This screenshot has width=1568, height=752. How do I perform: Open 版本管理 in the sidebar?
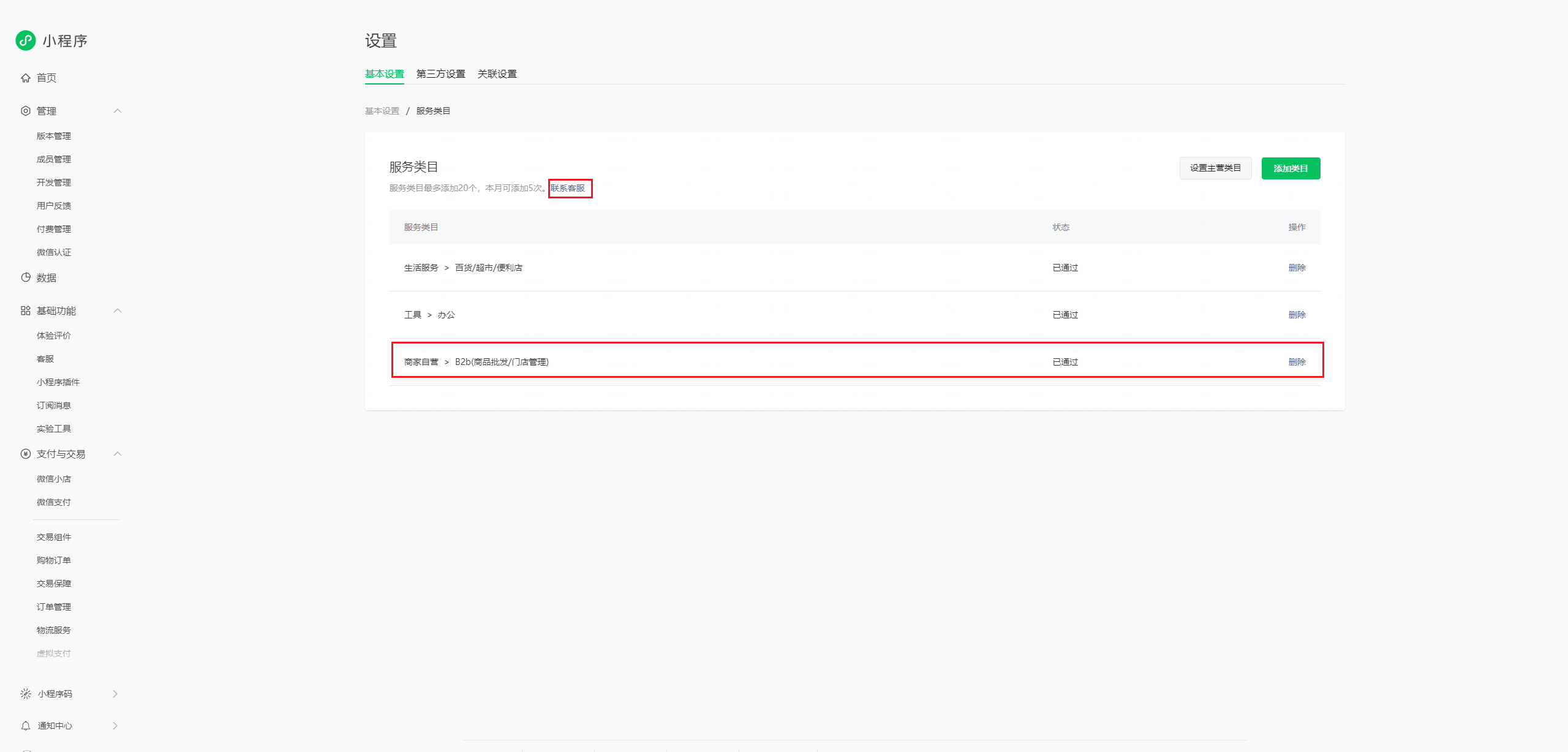coord(54,136)
